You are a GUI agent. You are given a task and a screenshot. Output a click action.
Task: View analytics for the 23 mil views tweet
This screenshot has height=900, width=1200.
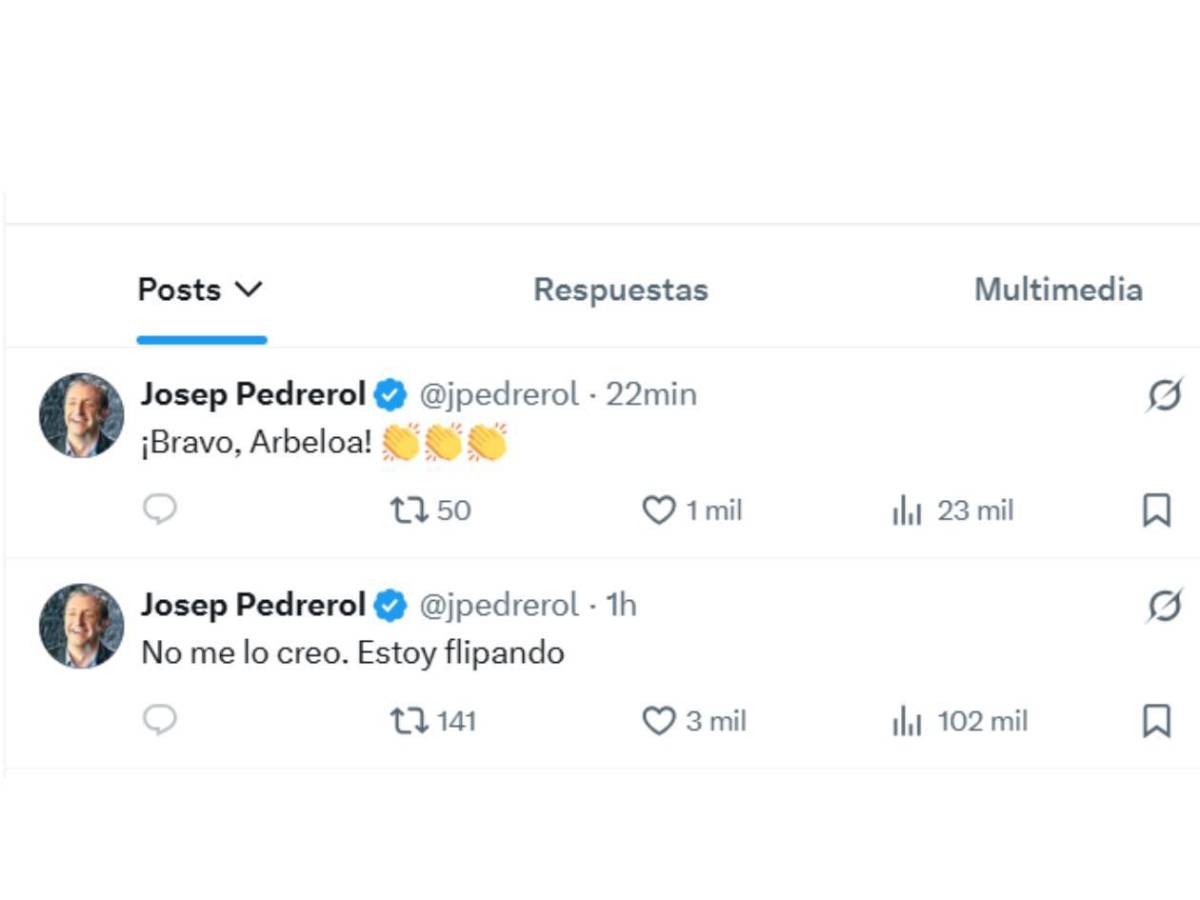coord(906,510)
